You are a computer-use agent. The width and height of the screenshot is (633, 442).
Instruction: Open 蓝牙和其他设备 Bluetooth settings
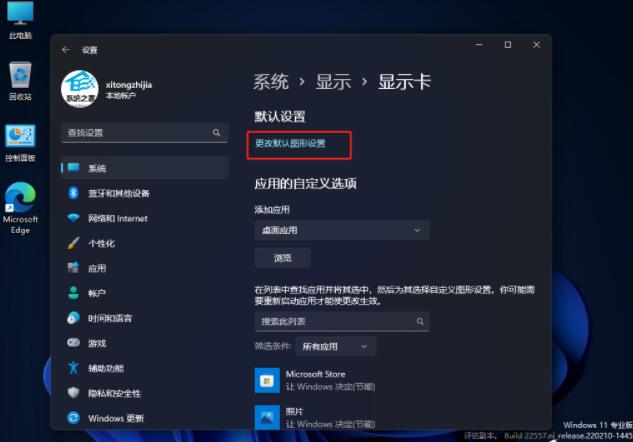pos(118,193)
